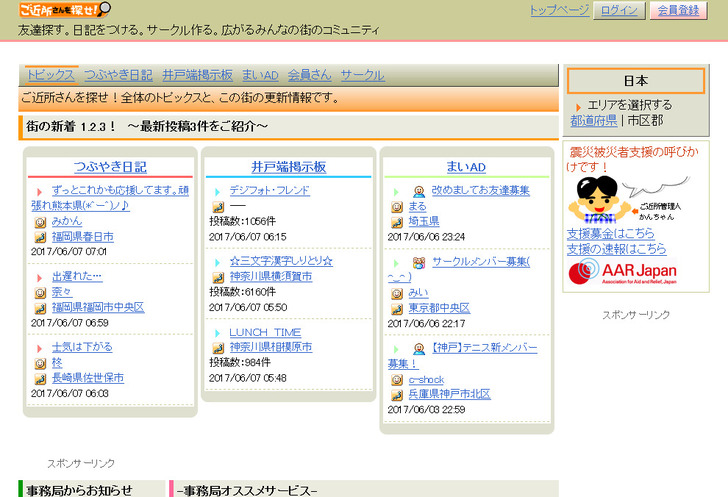Click the arrow marker before LUNCH TIME
Screen dimensions: 728x497
click(217, 333)
